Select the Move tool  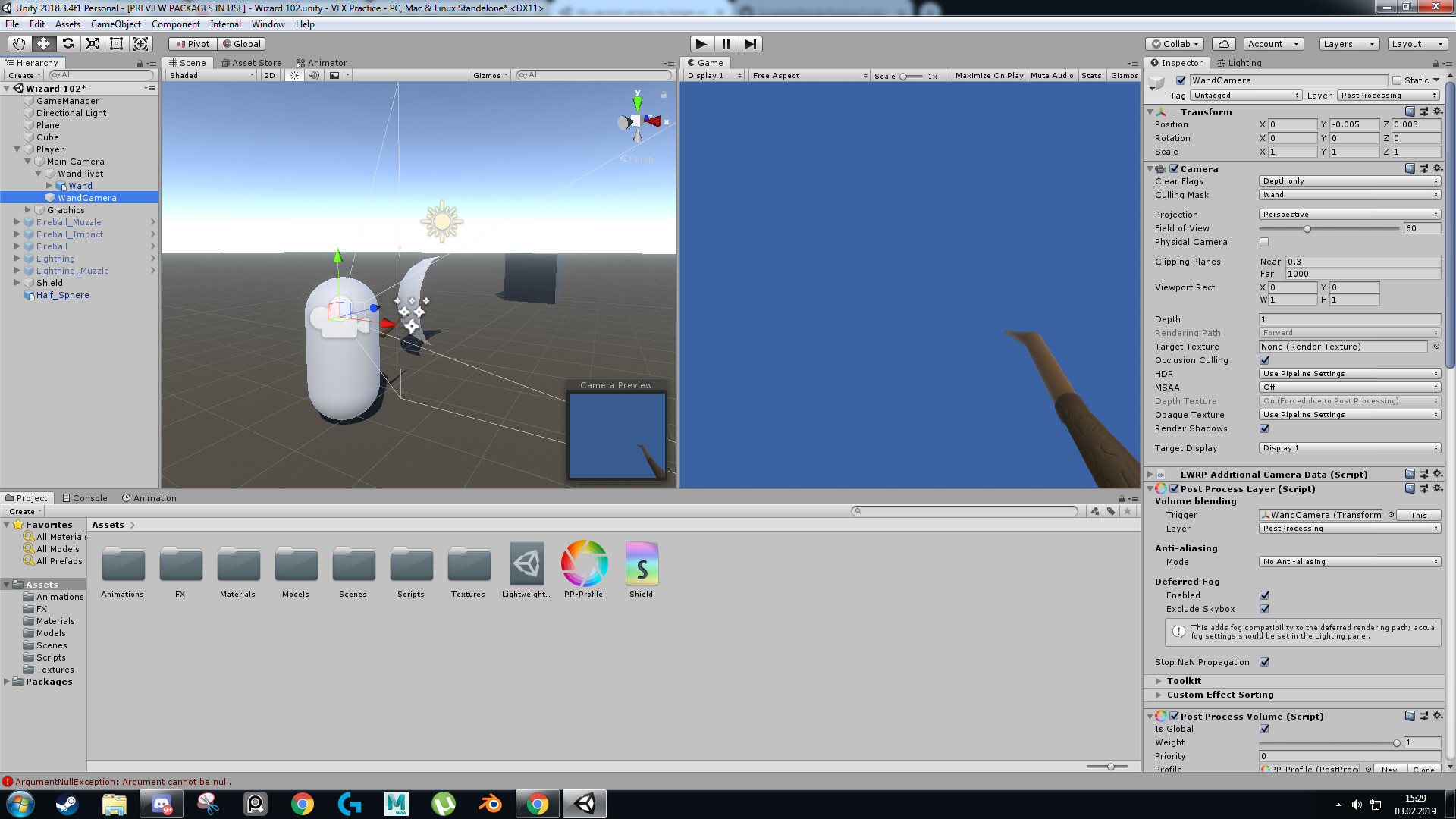coord(43,44)
